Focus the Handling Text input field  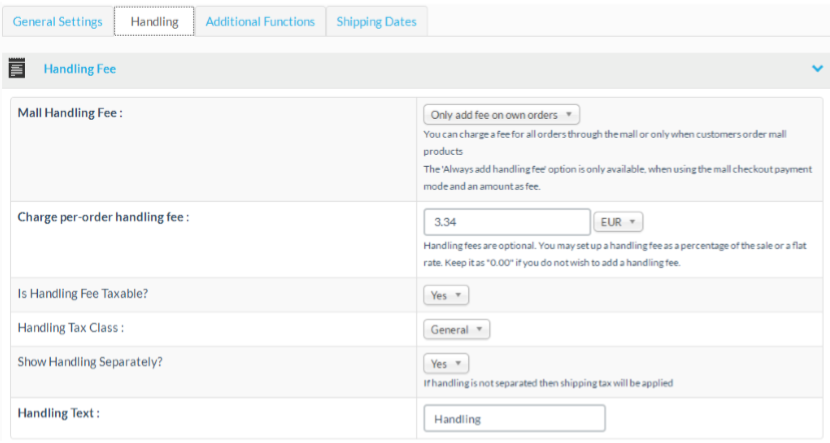pyautogui.click(x=514, y=418)
